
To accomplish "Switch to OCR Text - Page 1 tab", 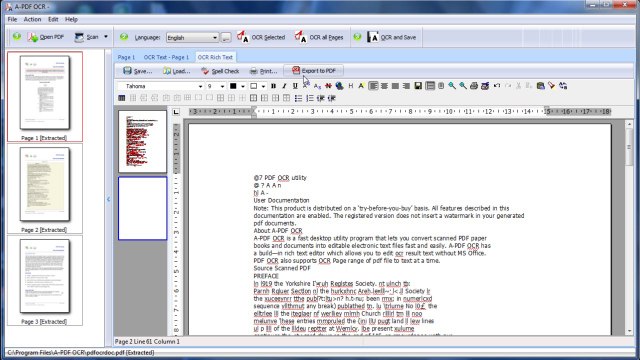I will tap(166, 57).
